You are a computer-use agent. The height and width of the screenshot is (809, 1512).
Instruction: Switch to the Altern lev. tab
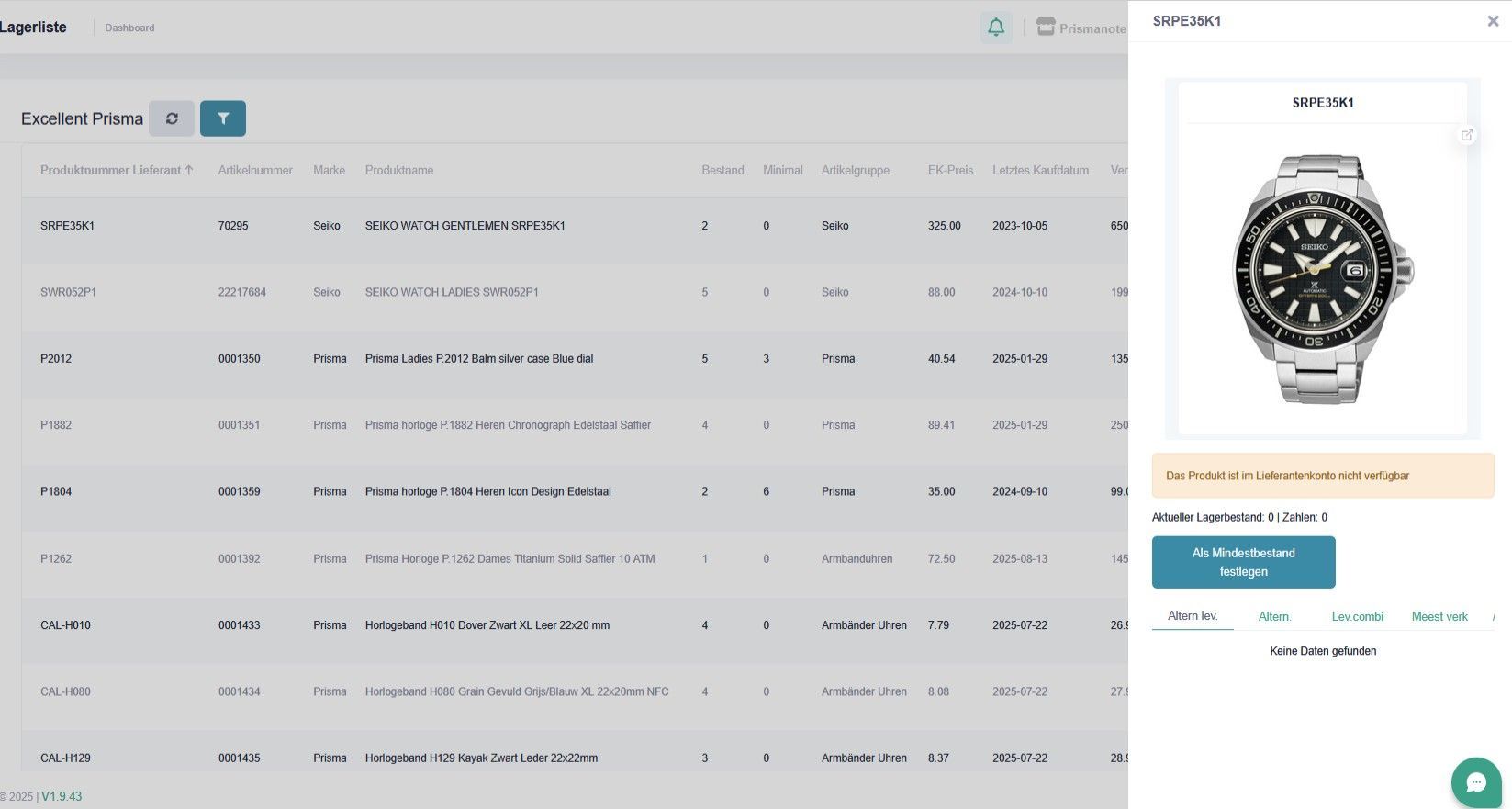pos(1193,616)
